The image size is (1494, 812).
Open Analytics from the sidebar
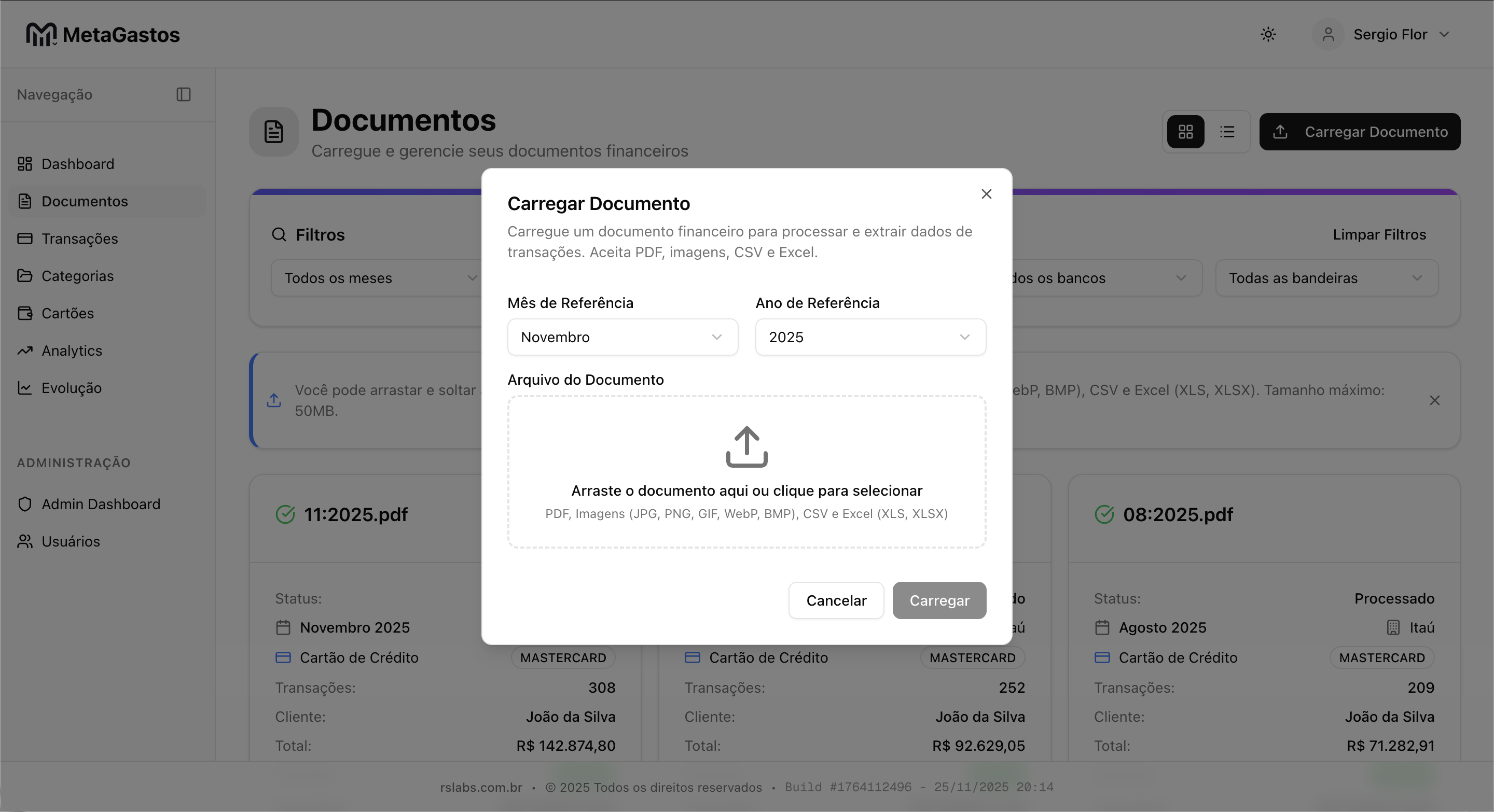(72, 351)
